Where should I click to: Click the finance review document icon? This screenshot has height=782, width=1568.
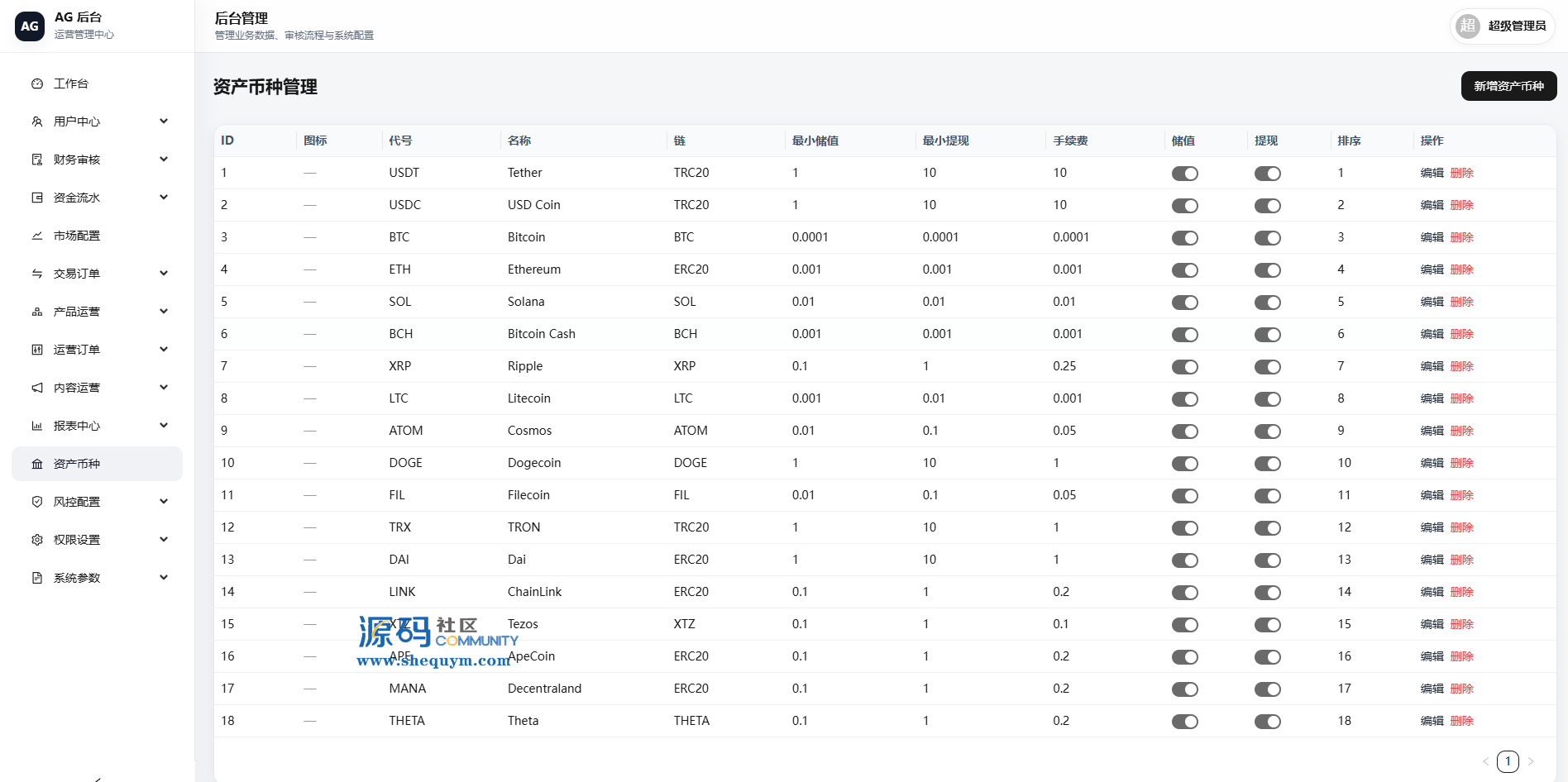(37, 160)
